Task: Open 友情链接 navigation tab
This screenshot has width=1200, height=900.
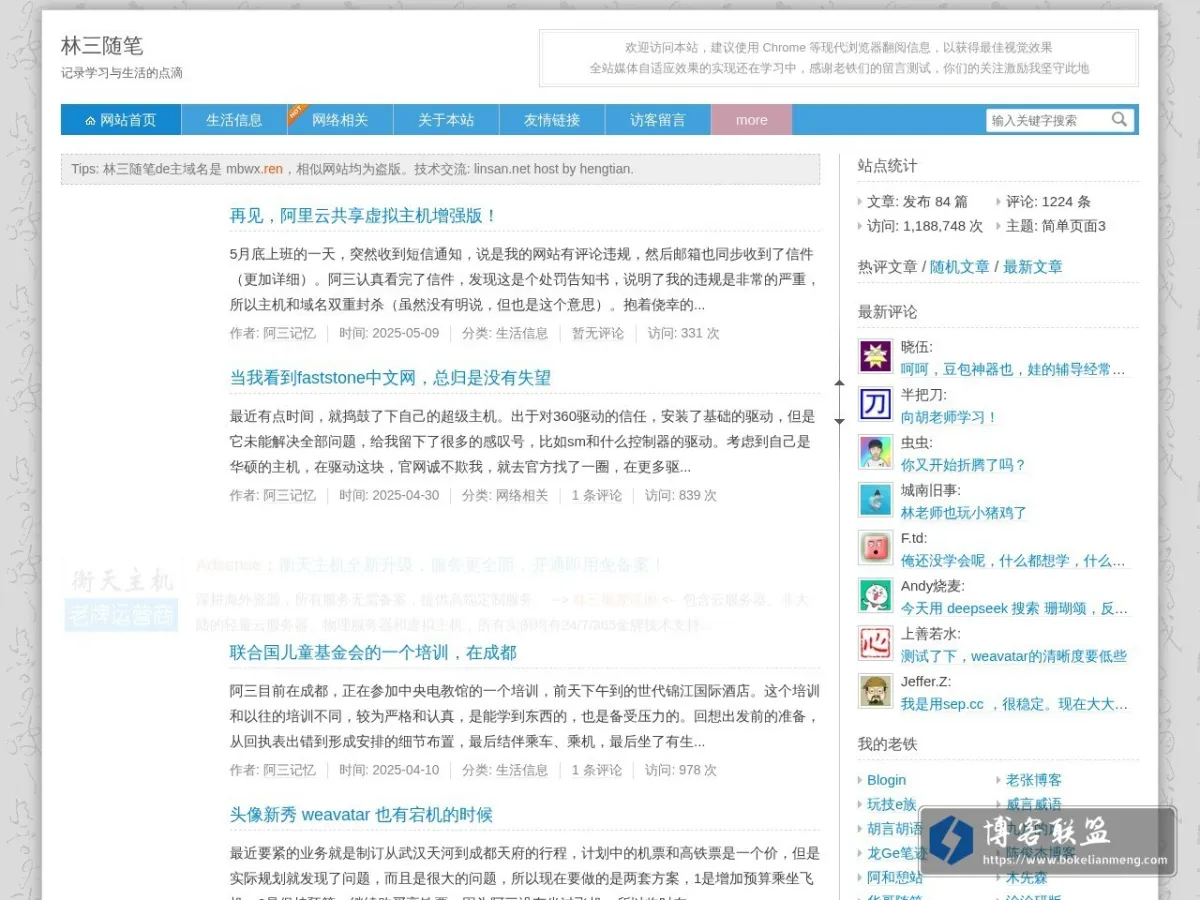Action: click(552, 120)
